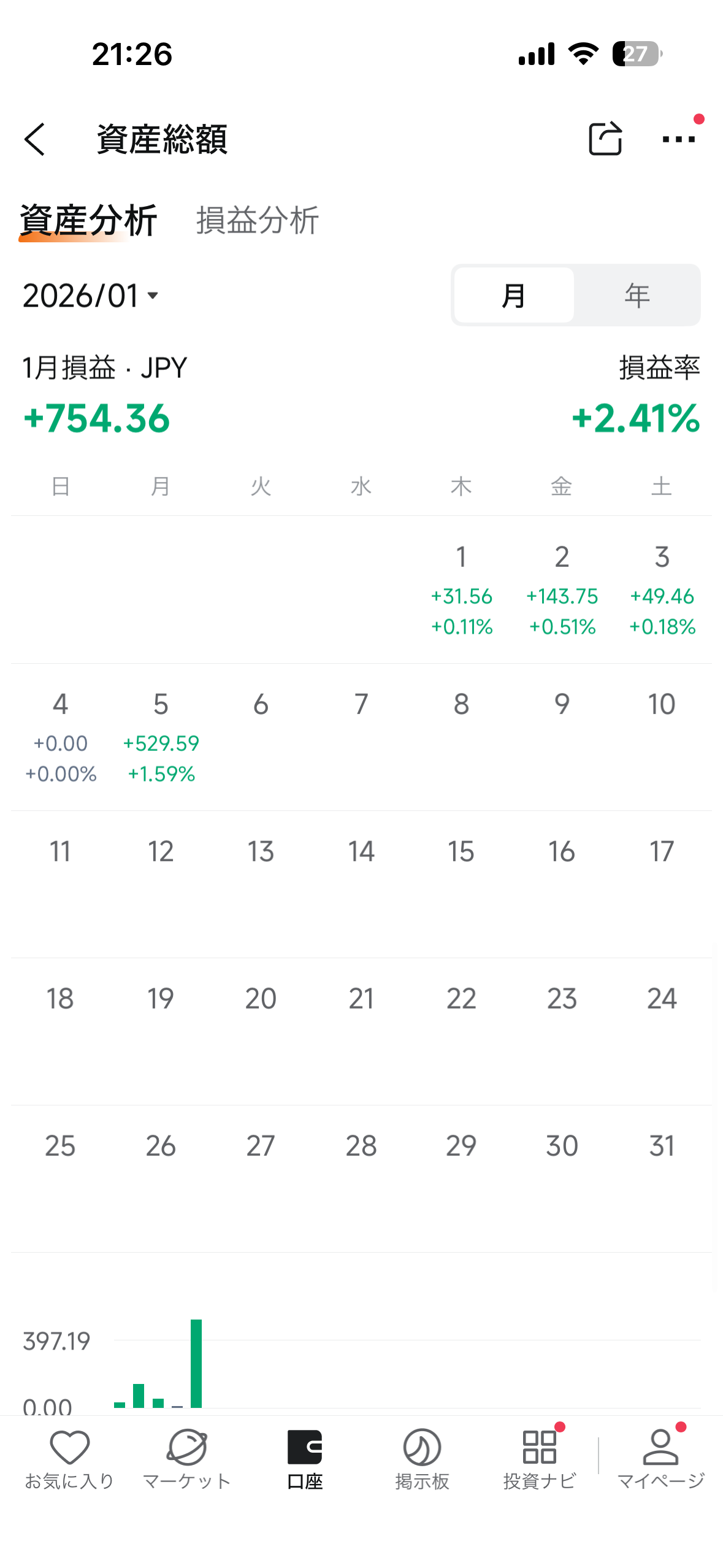Tap the share icon in header
This screenshot has width=723, height=1568.
tap(605, 139)
